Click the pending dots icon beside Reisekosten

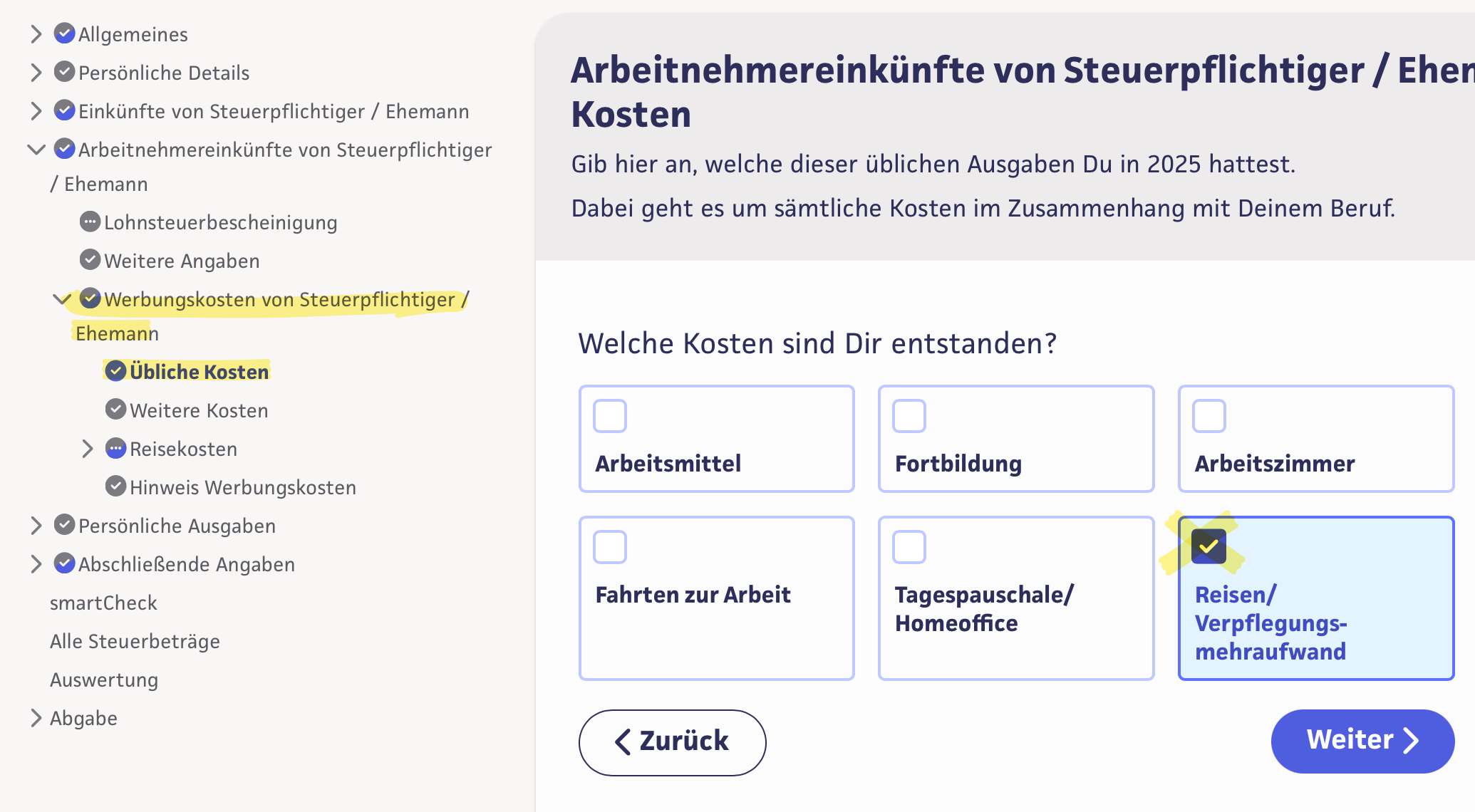pos(115,449)
